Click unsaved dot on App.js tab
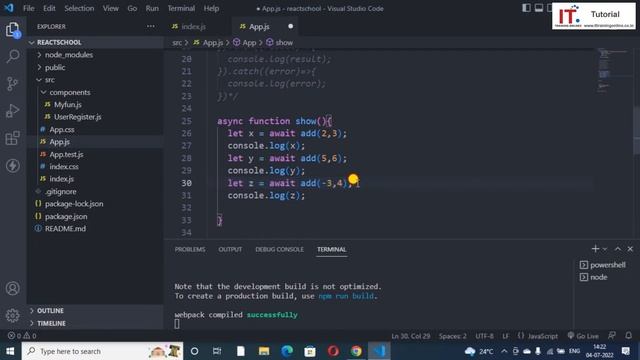Viewport: 640px width, 360px height. pos(290,27)
